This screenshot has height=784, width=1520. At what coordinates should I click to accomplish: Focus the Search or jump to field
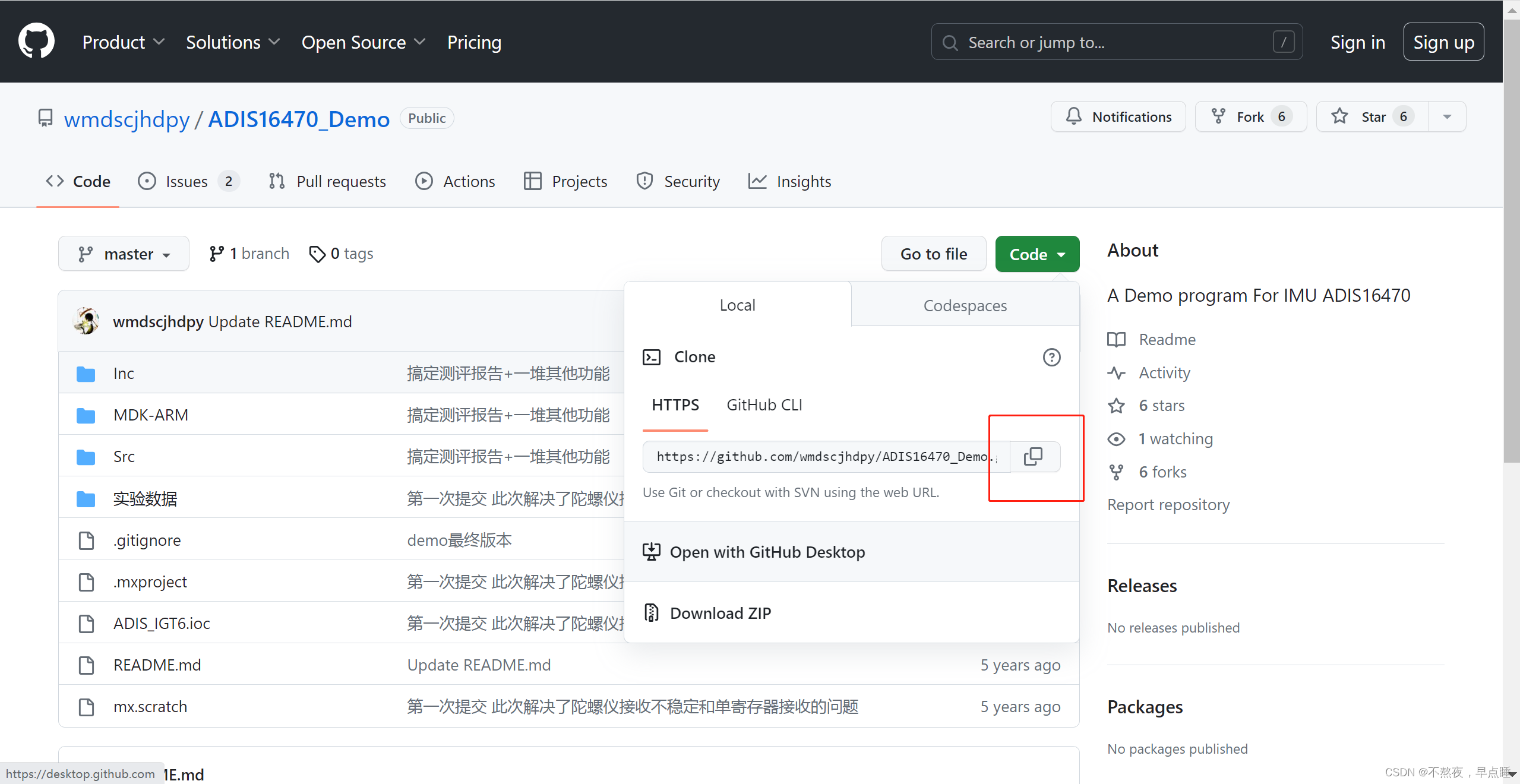pyautogui.click(x=1117, y=42)
